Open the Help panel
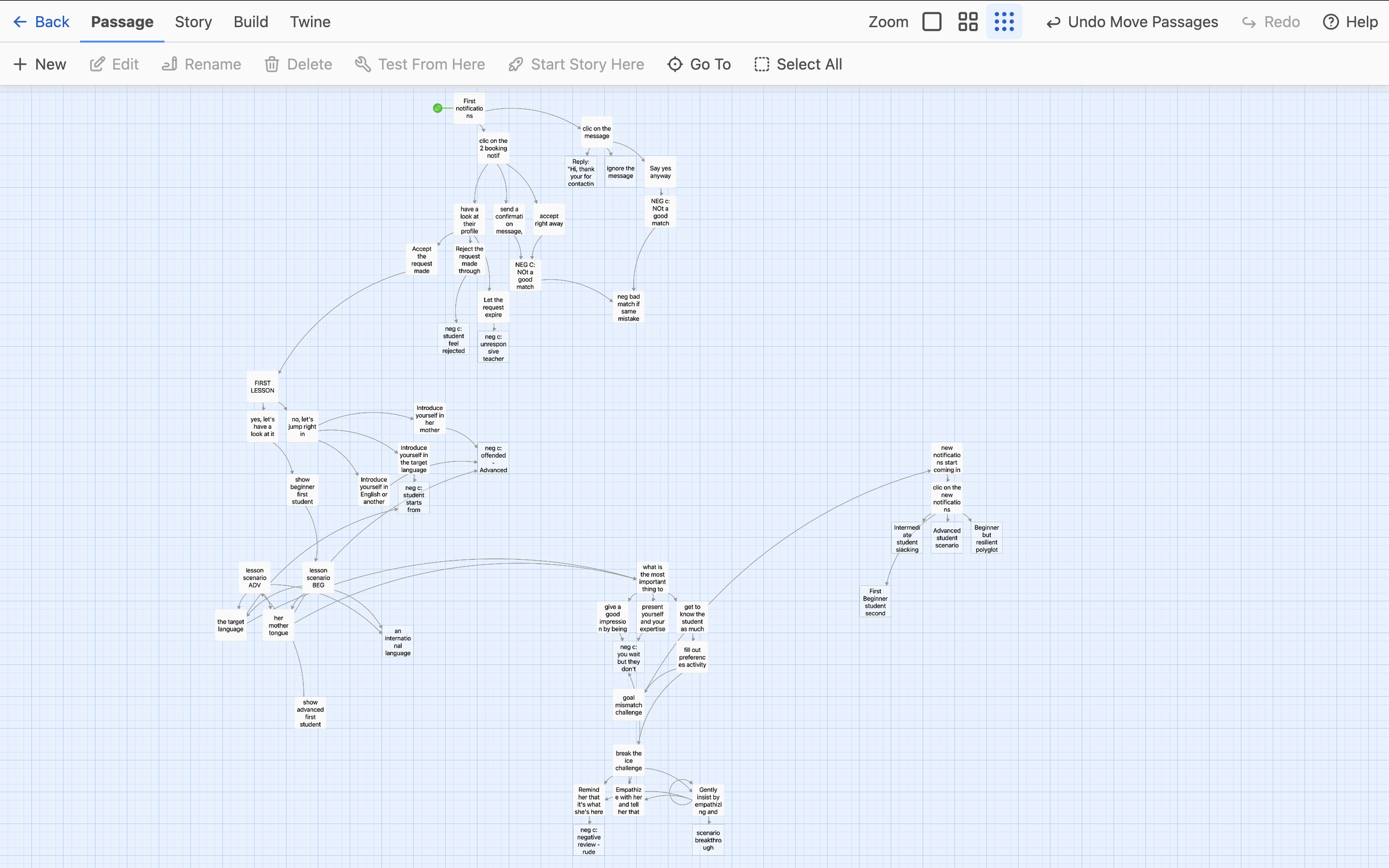The image size is (1389, 868). point(1350,22)
